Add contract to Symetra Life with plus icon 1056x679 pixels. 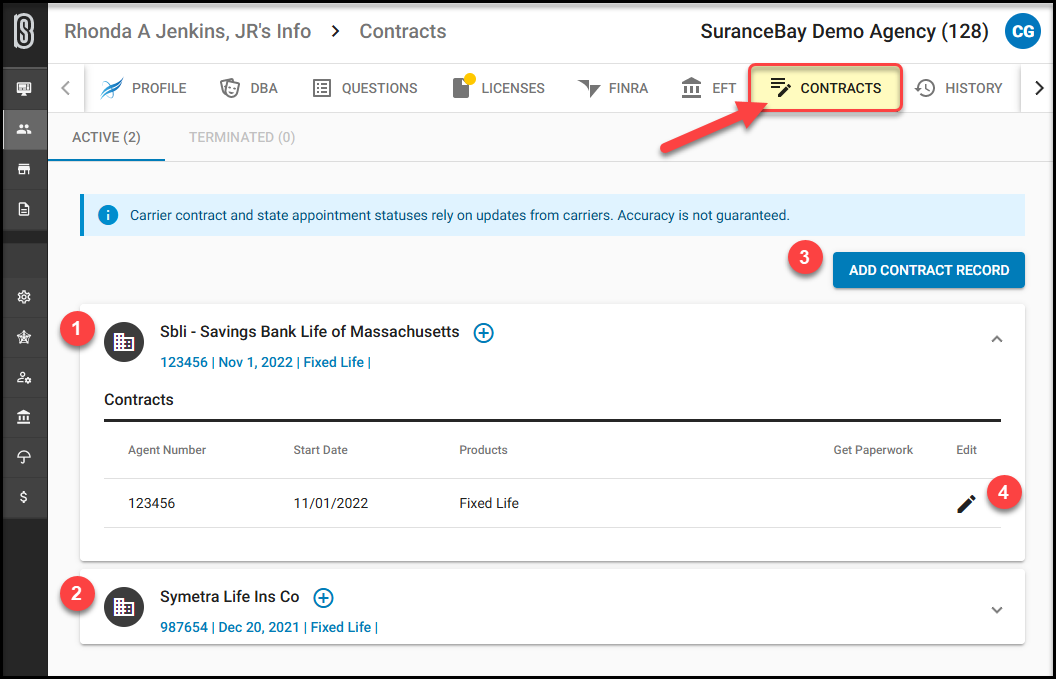[324, 597]
